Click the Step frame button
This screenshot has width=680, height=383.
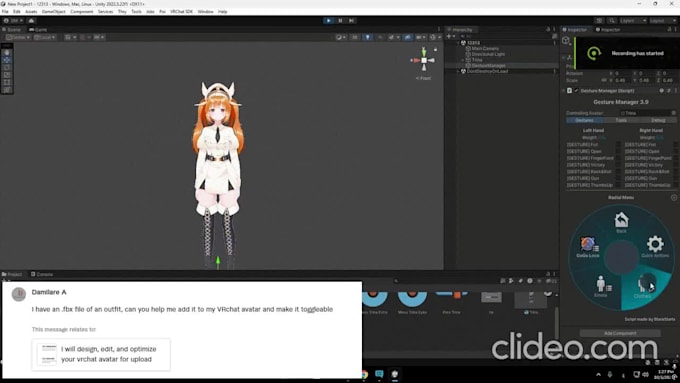pos(352,20)
